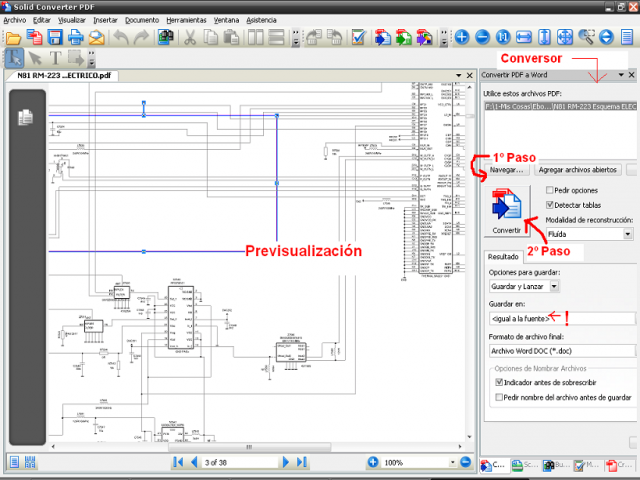Click the green arrow PDF conversion icon

[404, 38]
